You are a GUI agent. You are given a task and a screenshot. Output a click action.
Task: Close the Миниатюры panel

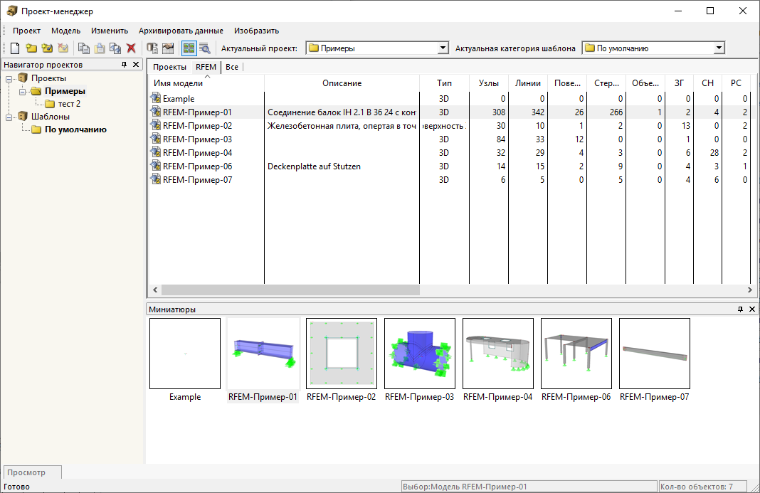[x=752, y=309]
